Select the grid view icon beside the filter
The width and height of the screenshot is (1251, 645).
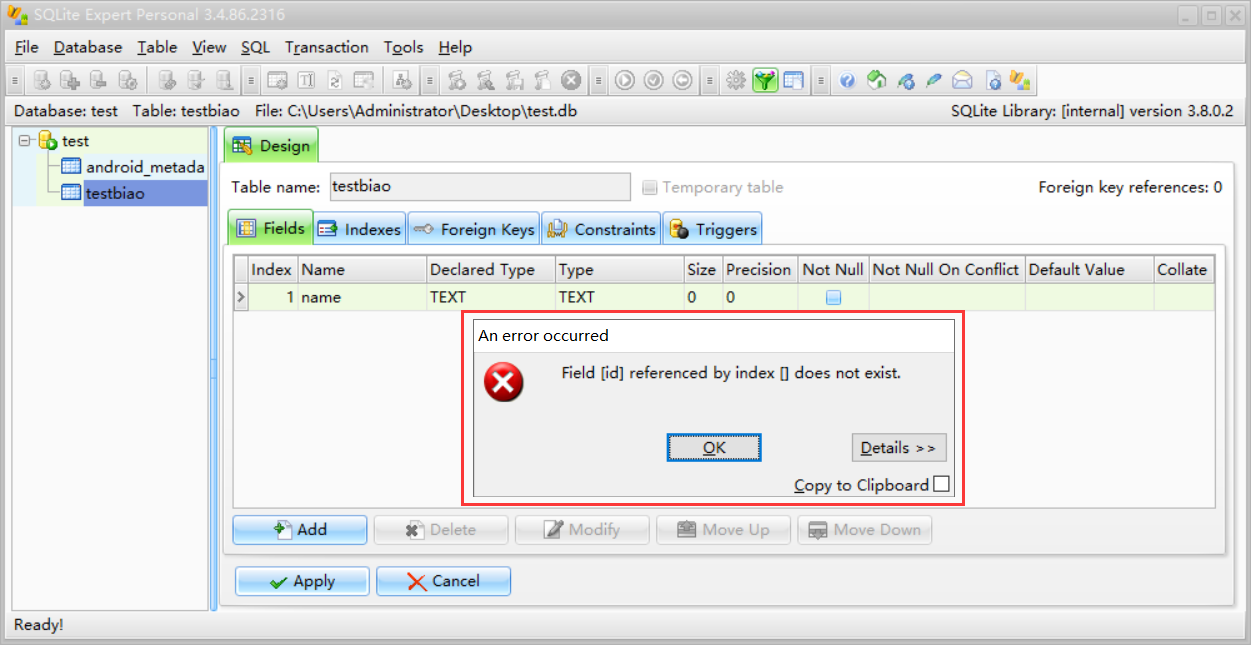pos(793,80)
